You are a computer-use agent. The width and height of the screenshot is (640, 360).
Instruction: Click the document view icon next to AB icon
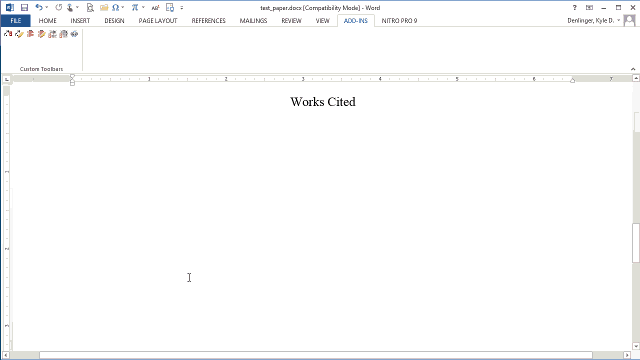pos(170,7)
